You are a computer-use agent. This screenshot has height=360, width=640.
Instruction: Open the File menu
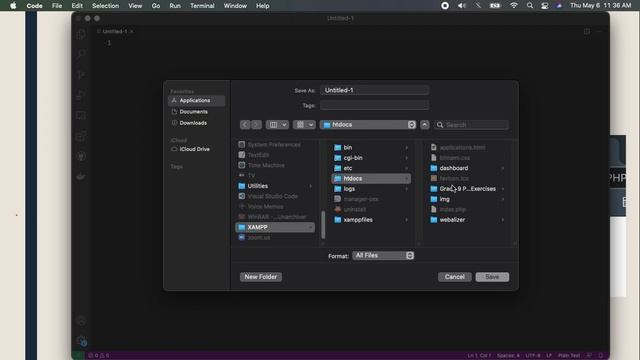coord(57,6)
